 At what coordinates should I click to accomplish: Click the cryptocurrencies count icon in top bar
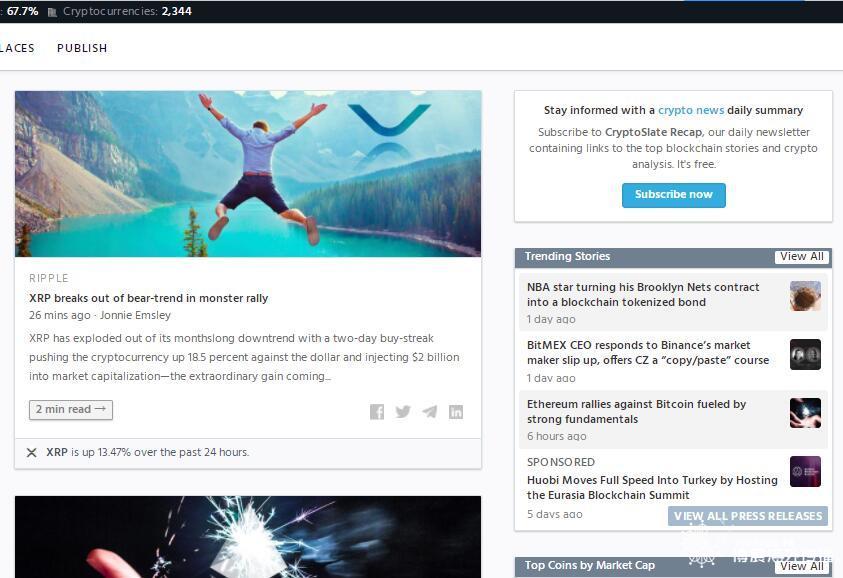pyautogui.click(x=52, y=12)
